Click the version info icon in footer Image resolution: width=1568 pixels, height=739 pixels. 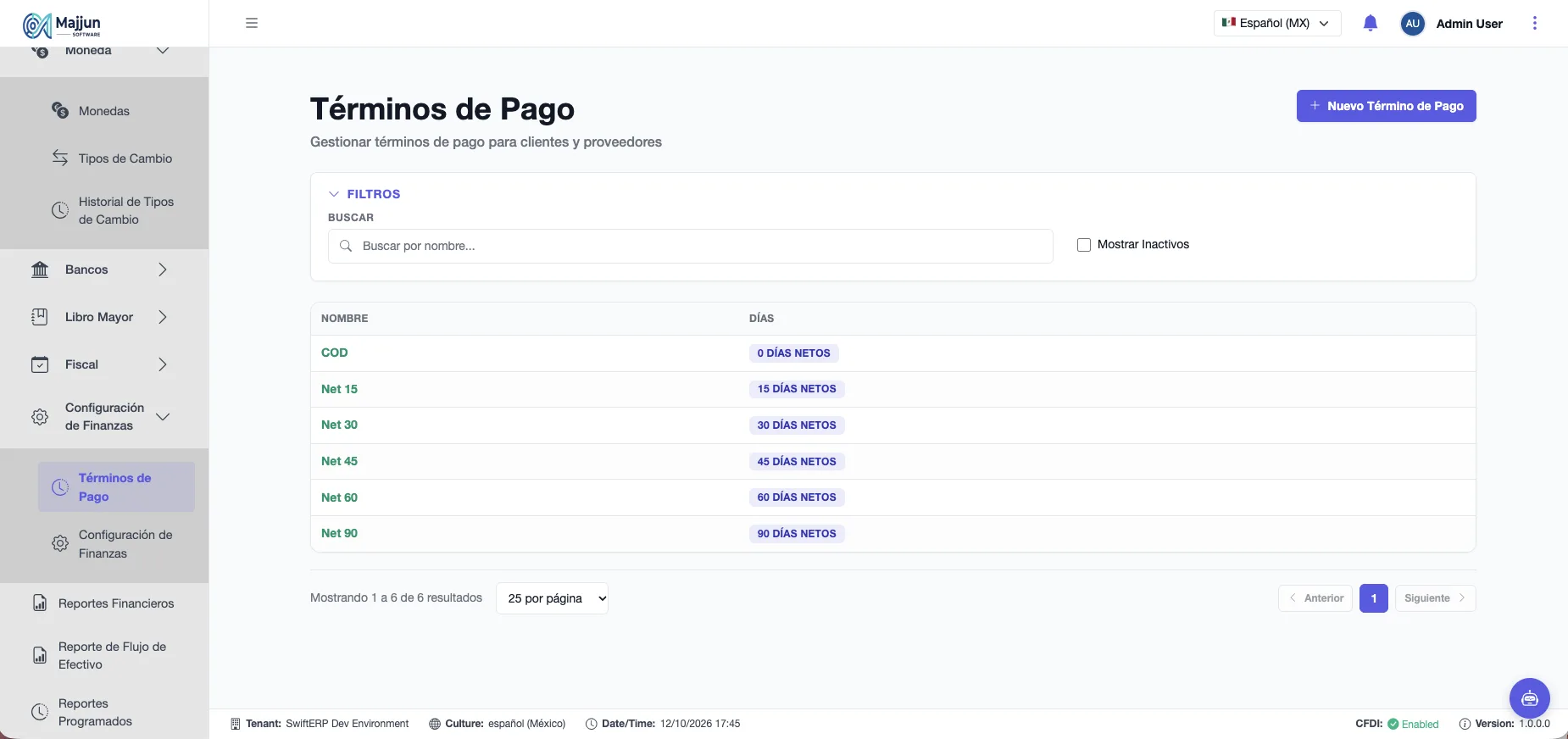pyautogui.click(x=1465, y=724)
